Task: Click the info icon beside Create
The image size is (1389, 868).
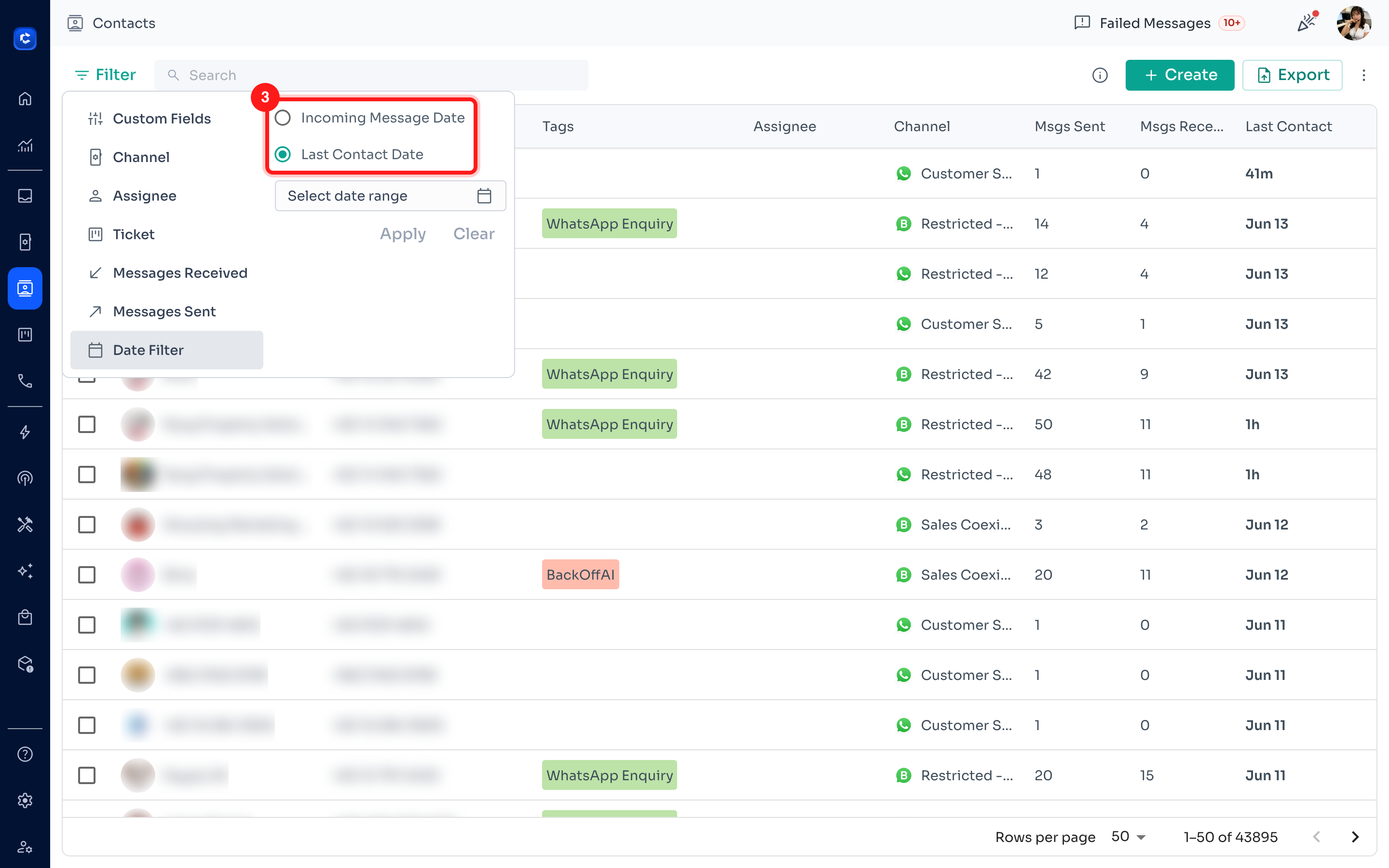Action: click(1100, 75)
